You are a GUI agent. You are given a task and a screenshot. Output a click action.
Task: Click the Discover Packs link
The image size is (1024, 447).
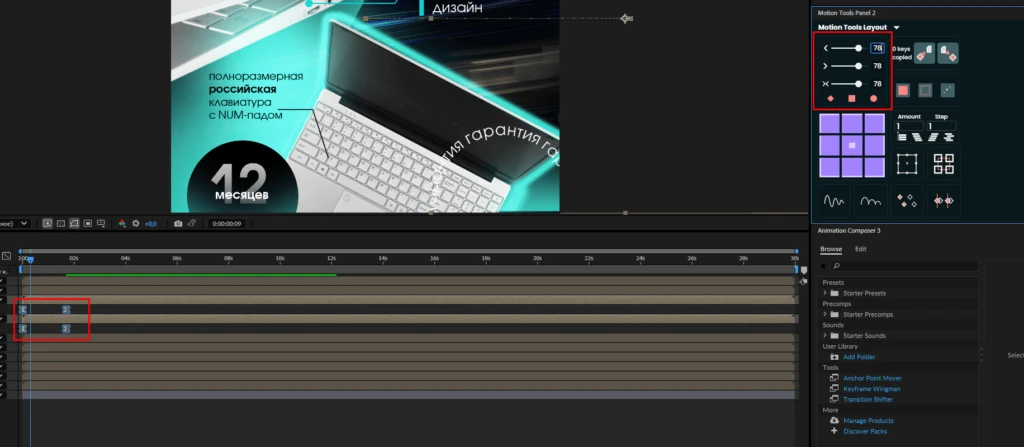865,431
